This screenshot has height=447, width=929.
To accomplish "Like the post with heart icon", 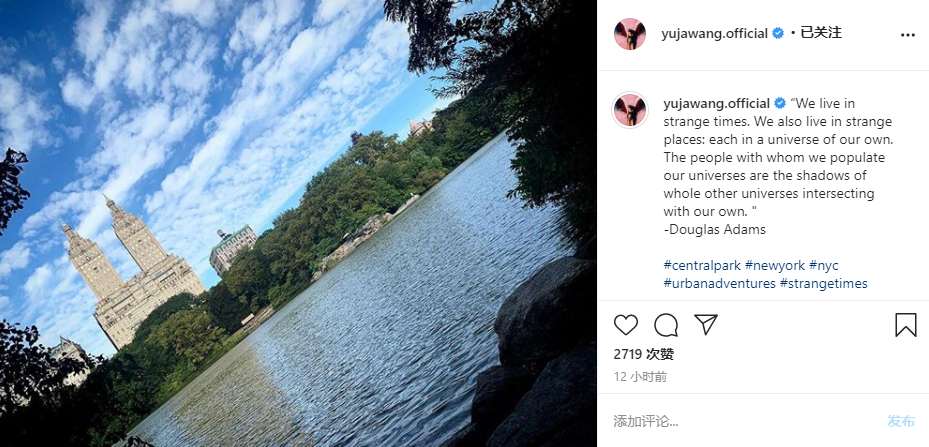I will point(626,325).
